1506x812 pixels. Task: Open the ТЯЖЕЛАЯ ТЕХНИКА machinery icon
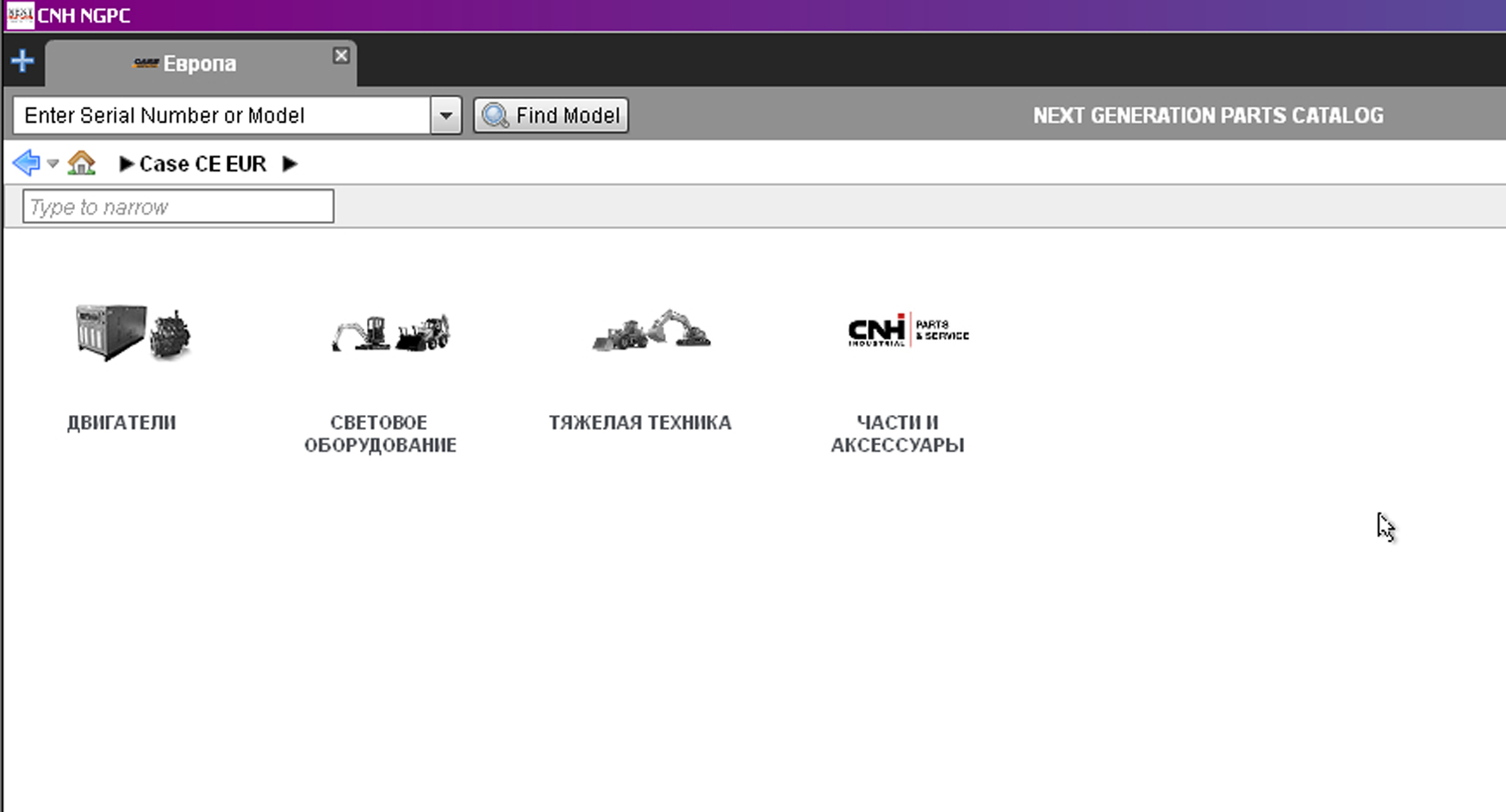tap(651, 331)
